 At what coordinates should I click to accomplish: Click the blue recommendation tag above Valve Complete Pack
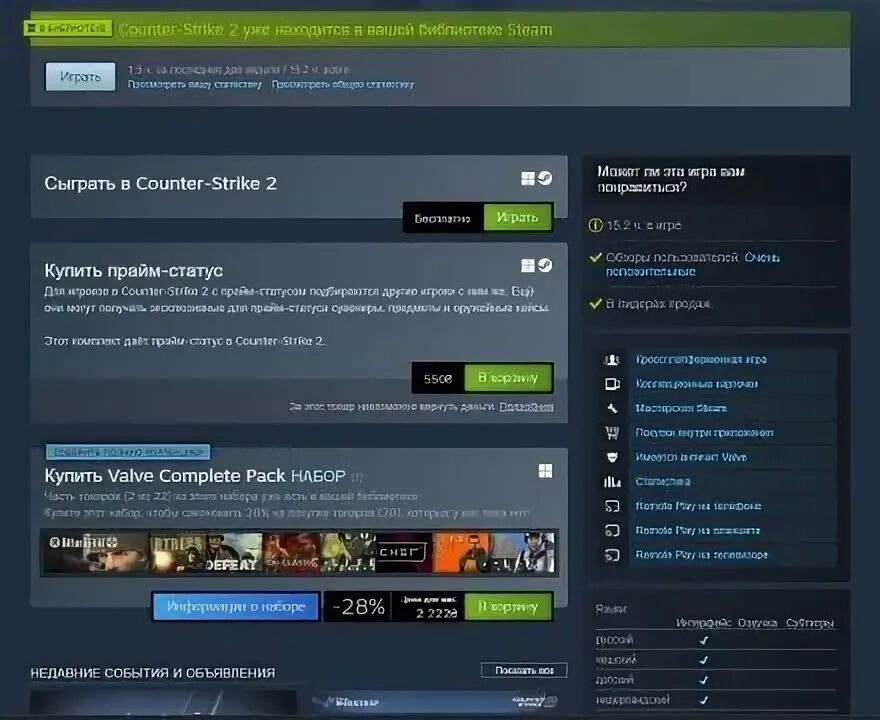point(128,452)
